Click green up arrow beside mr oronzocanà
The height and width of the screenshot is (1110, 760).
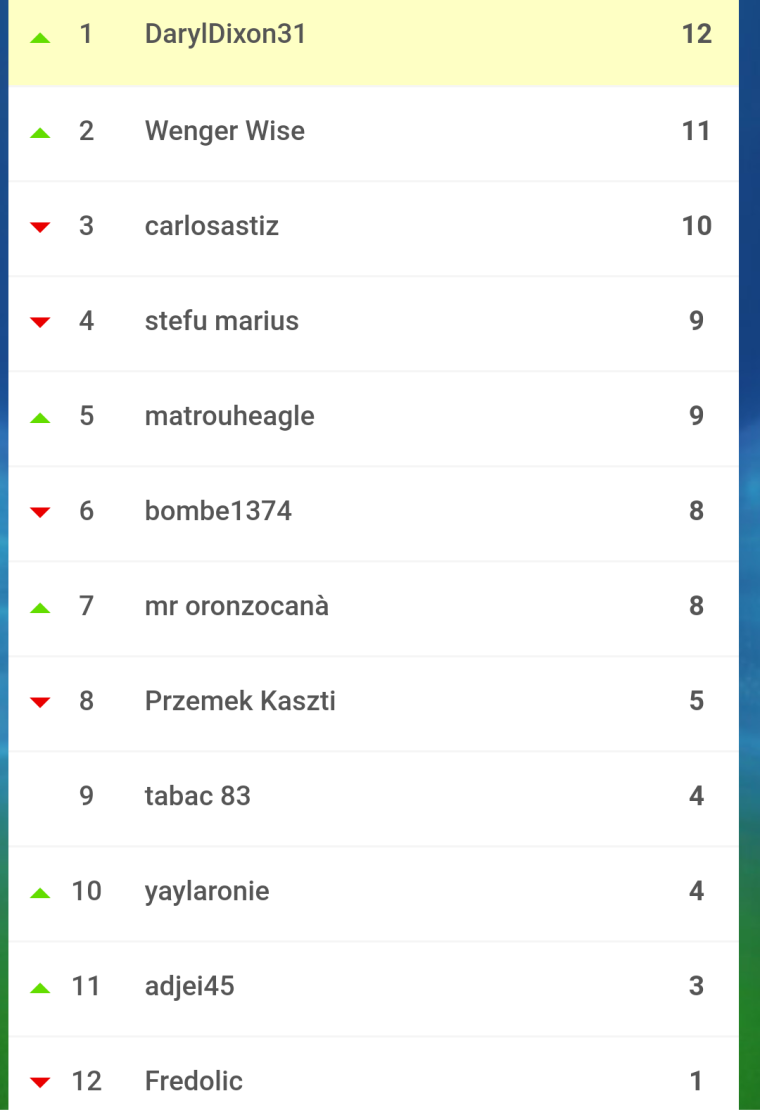40,608
